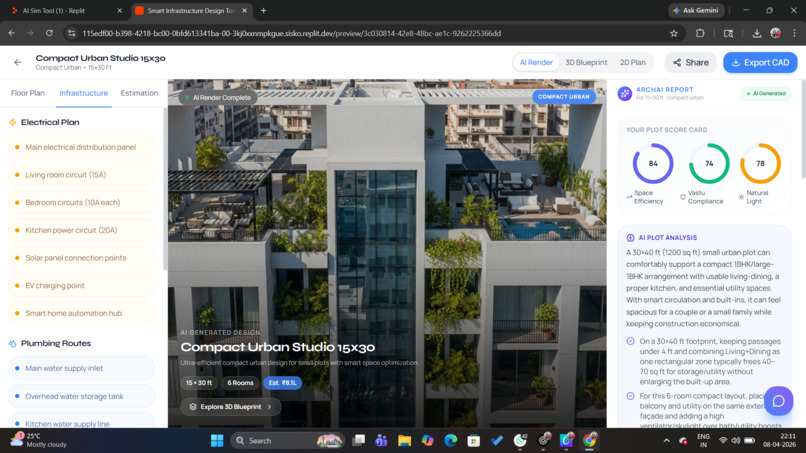Open File Explorer from taskbar
Viewport: 806px width, 453px height.
(404, 441)
